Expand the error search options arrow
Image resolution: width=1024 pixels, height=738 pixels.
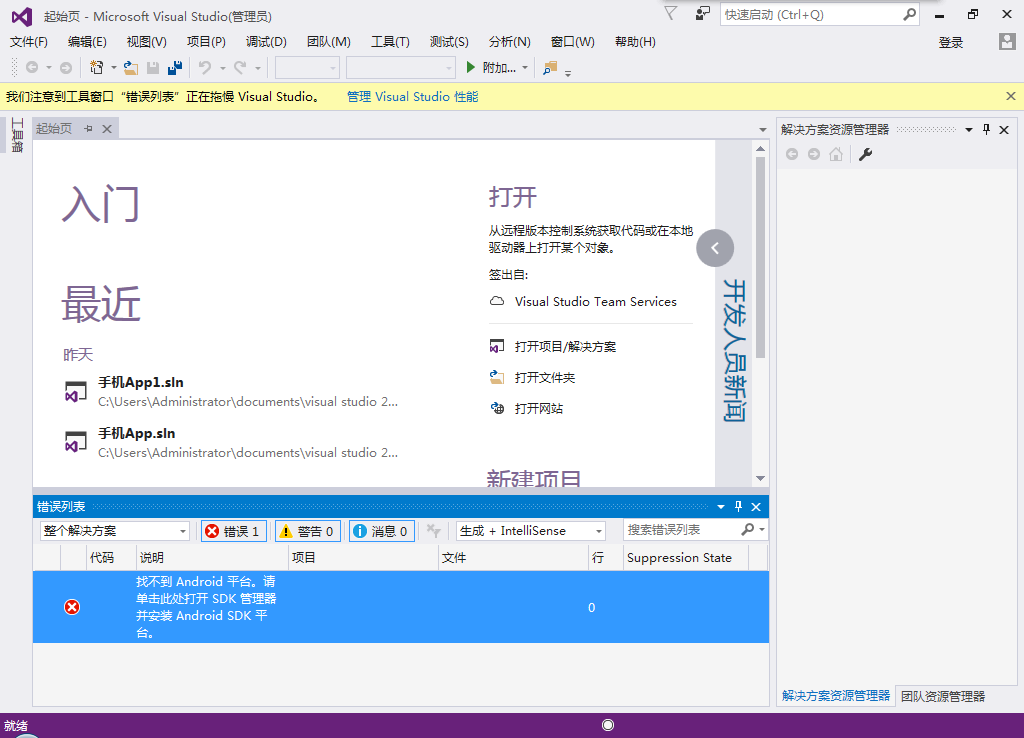[x=762, y=530]
